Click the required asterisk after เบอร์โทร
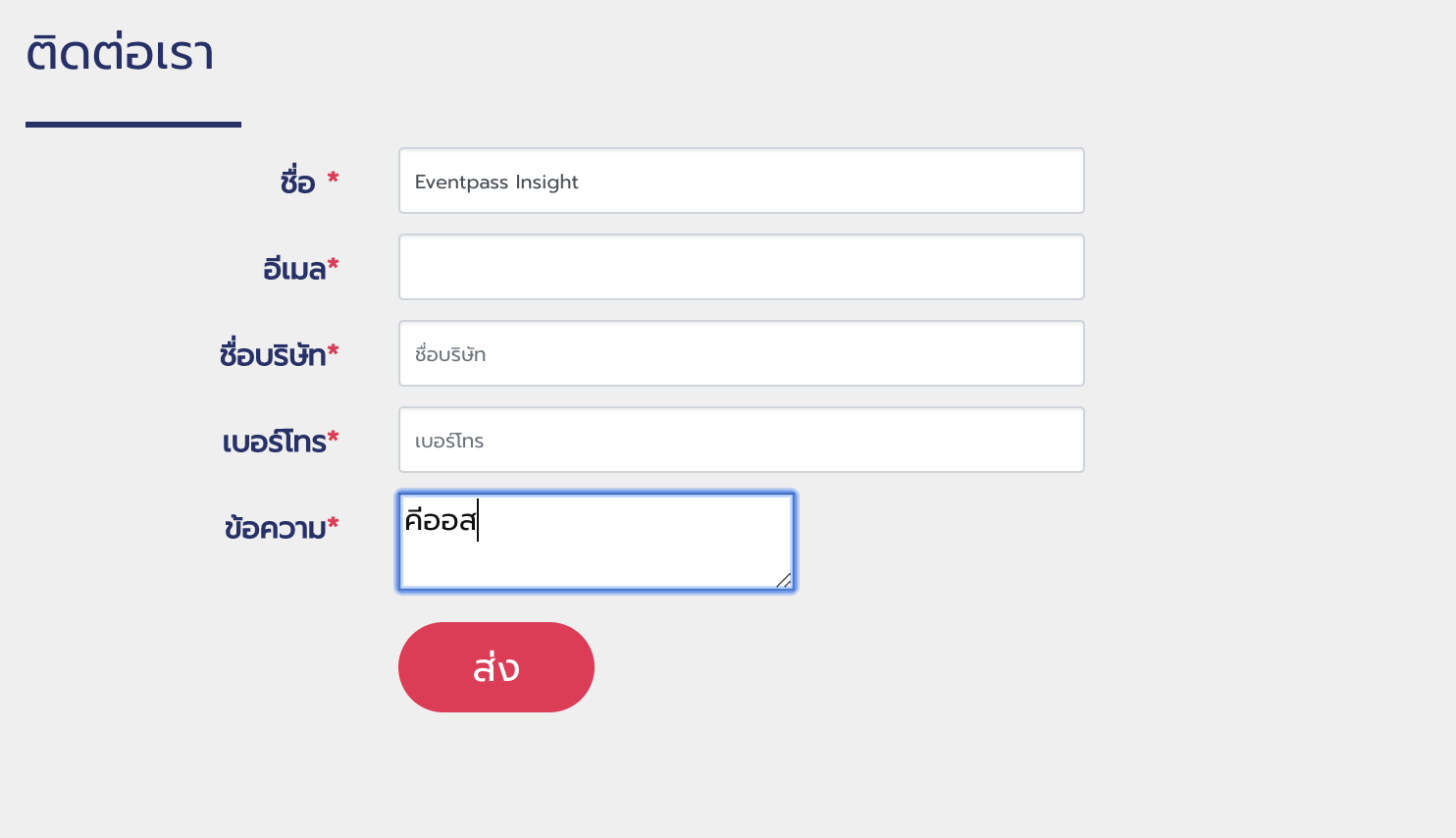Viewport: 1456px width, 838px height. coord(334,437)
